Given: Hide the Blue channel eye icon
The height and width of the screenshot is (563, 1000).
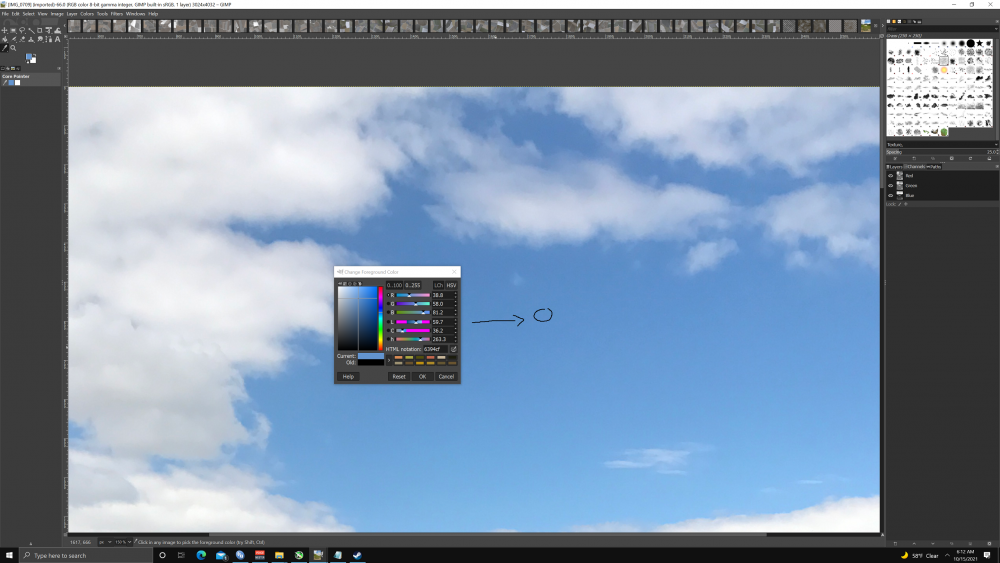Looking at the screenshot, I should tap(890, 195).
